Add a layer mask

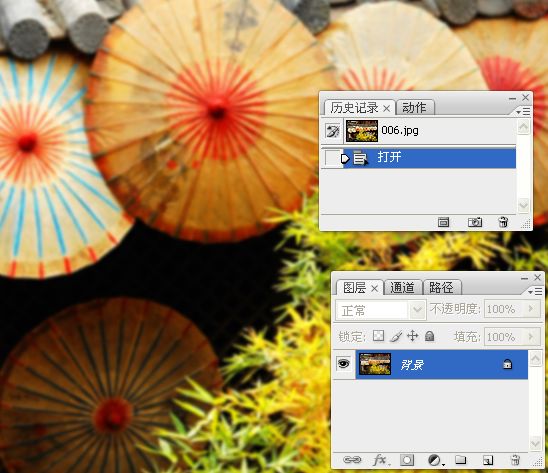click(x=407, y=460)
